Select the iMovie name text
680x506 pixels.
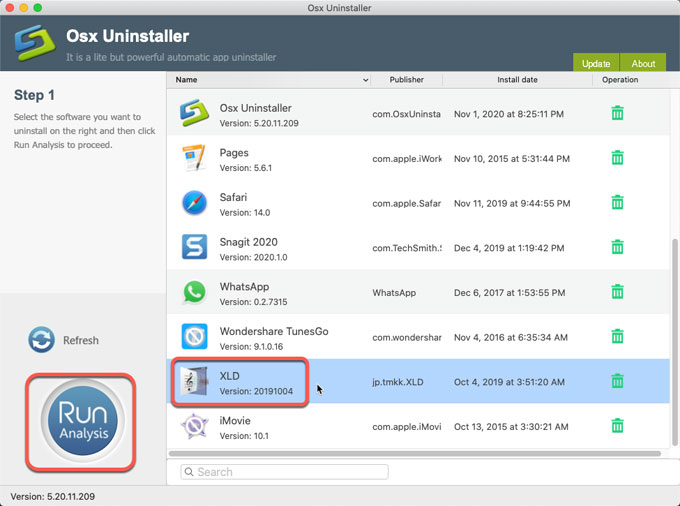(x=235, y=421)
